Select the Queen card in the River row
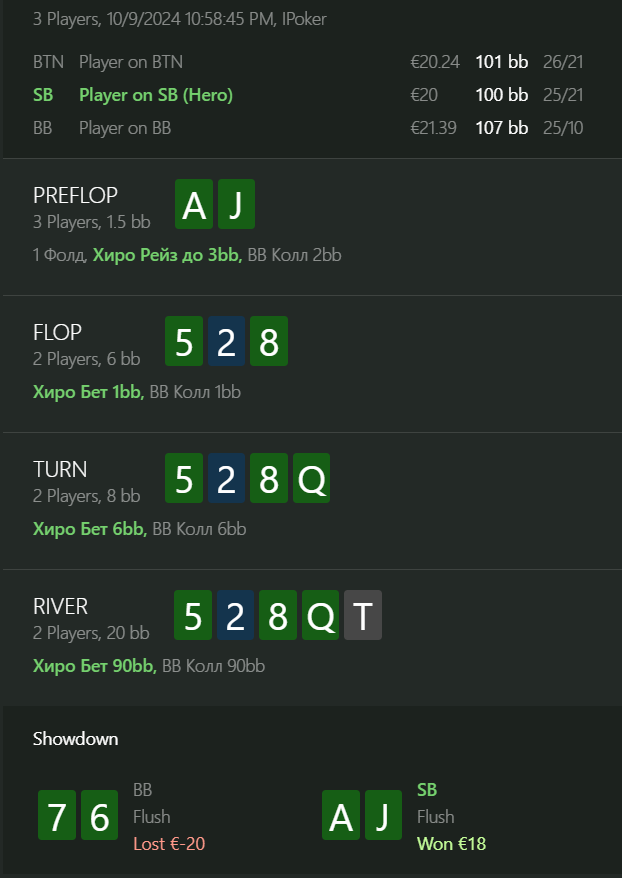Screen dimensions: 622x878 click(x=321, y=616)
